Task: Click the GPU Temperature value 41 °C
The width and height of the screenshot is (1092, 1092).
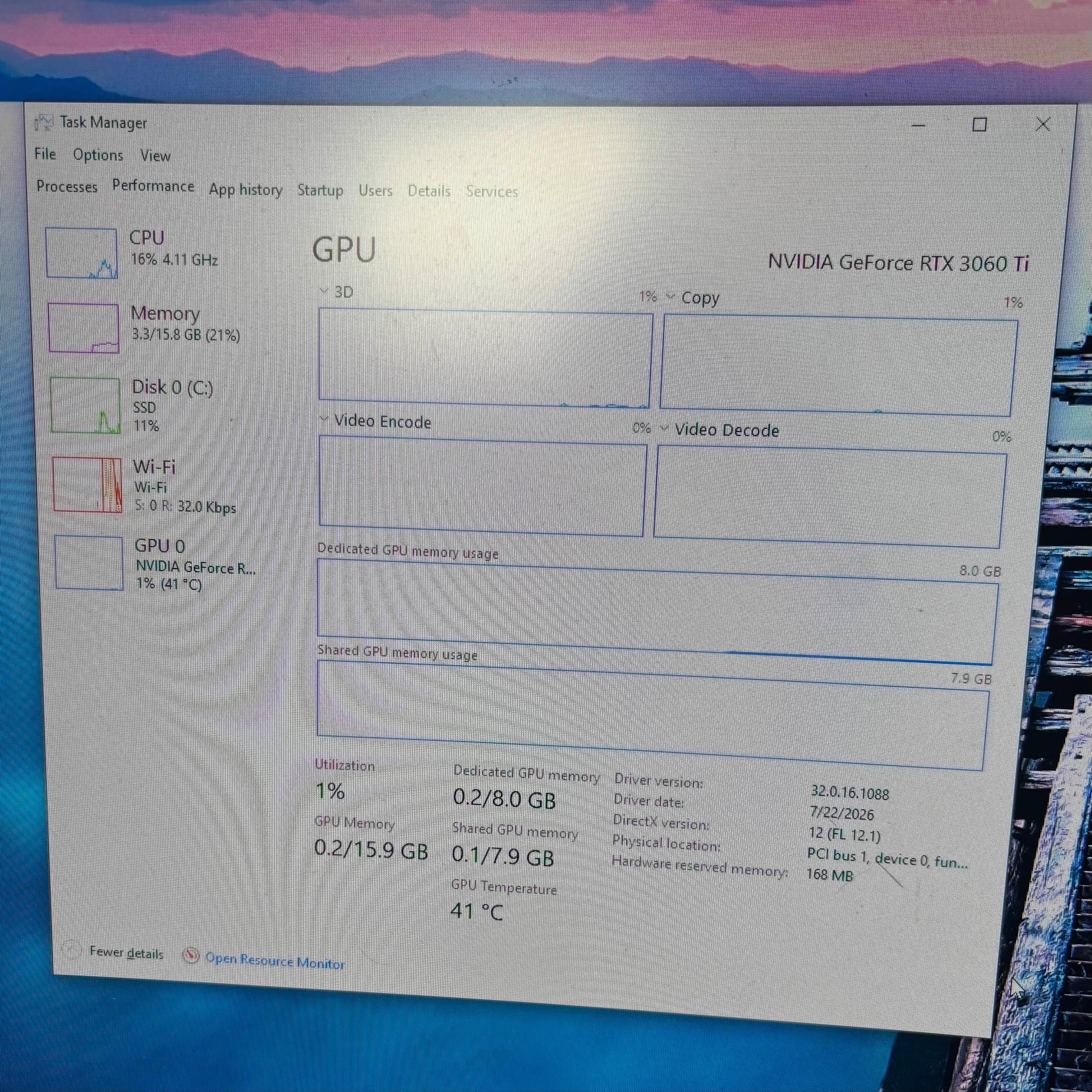Action: click(477, 912)
